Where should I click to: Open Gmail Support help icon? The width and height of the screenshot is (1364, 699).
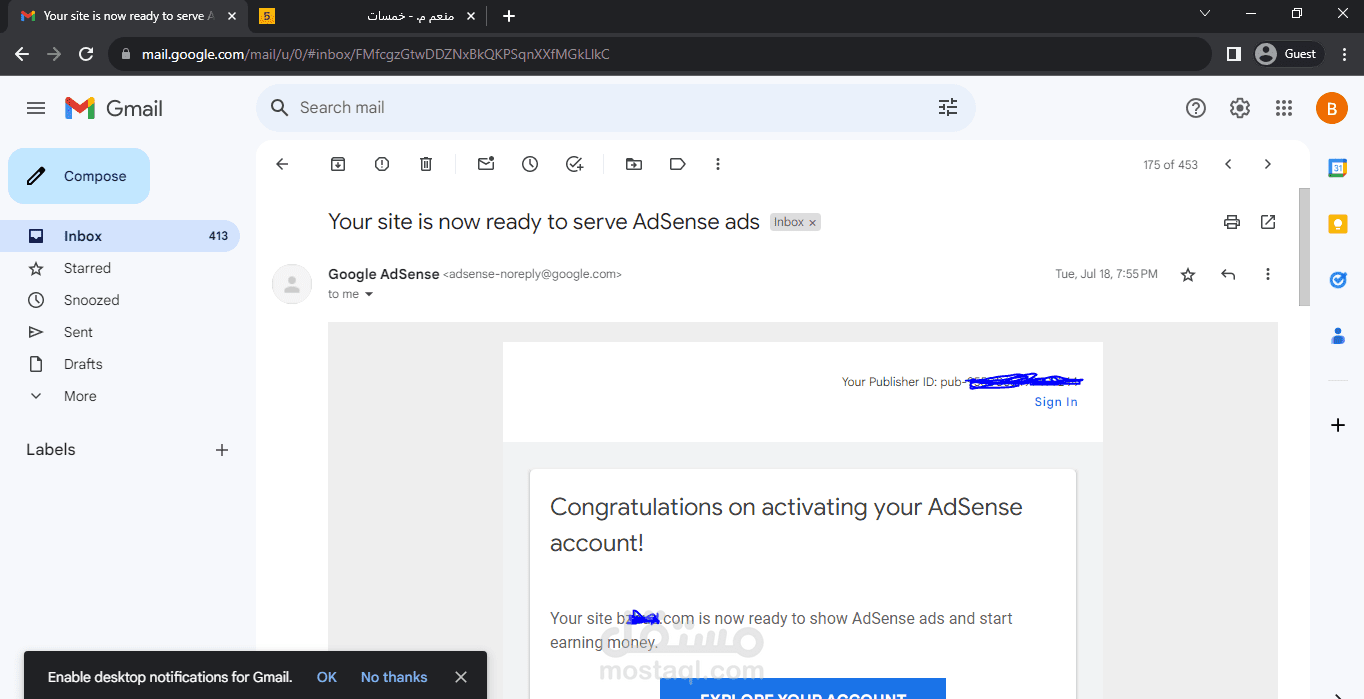pos(1196,108)
